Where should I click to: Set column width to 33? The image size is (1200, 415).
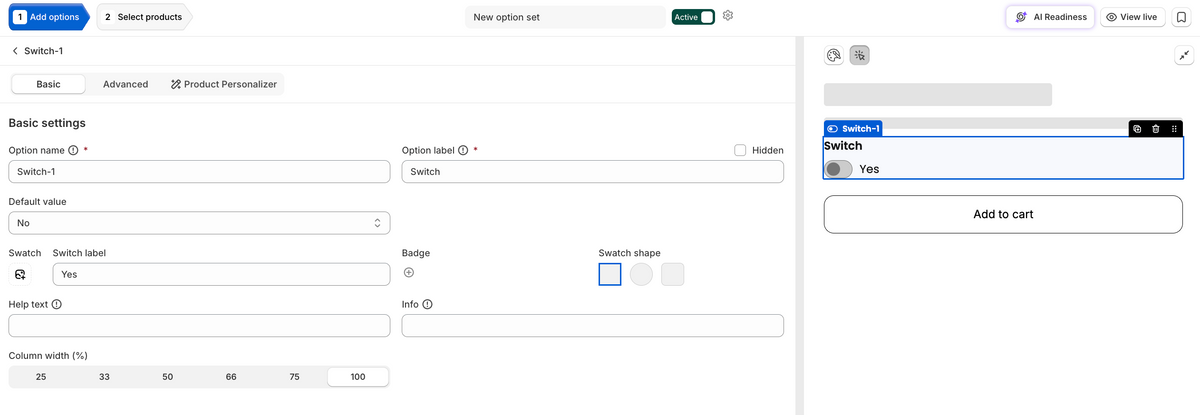tap(104, 377)
